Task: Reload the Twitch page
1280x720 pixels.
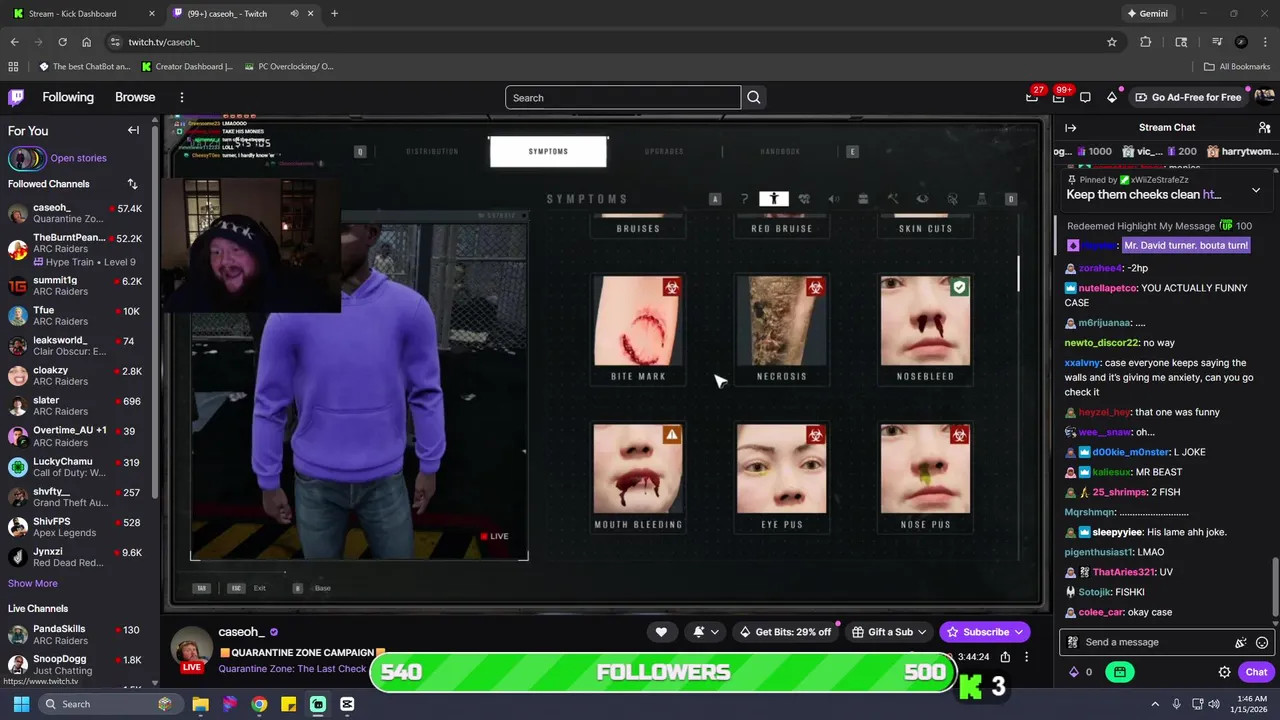Action: (62, 42)
